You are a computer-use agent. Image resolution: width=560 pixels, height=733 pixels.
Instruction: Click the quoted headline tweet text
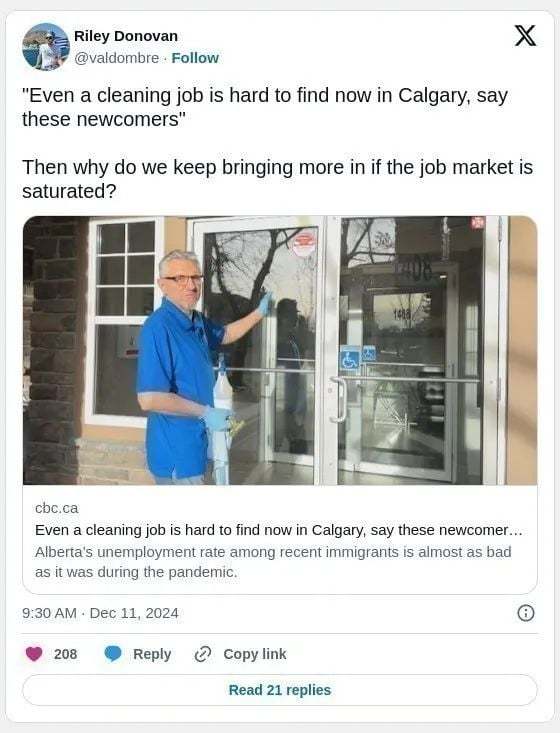[x=265, y=107]
